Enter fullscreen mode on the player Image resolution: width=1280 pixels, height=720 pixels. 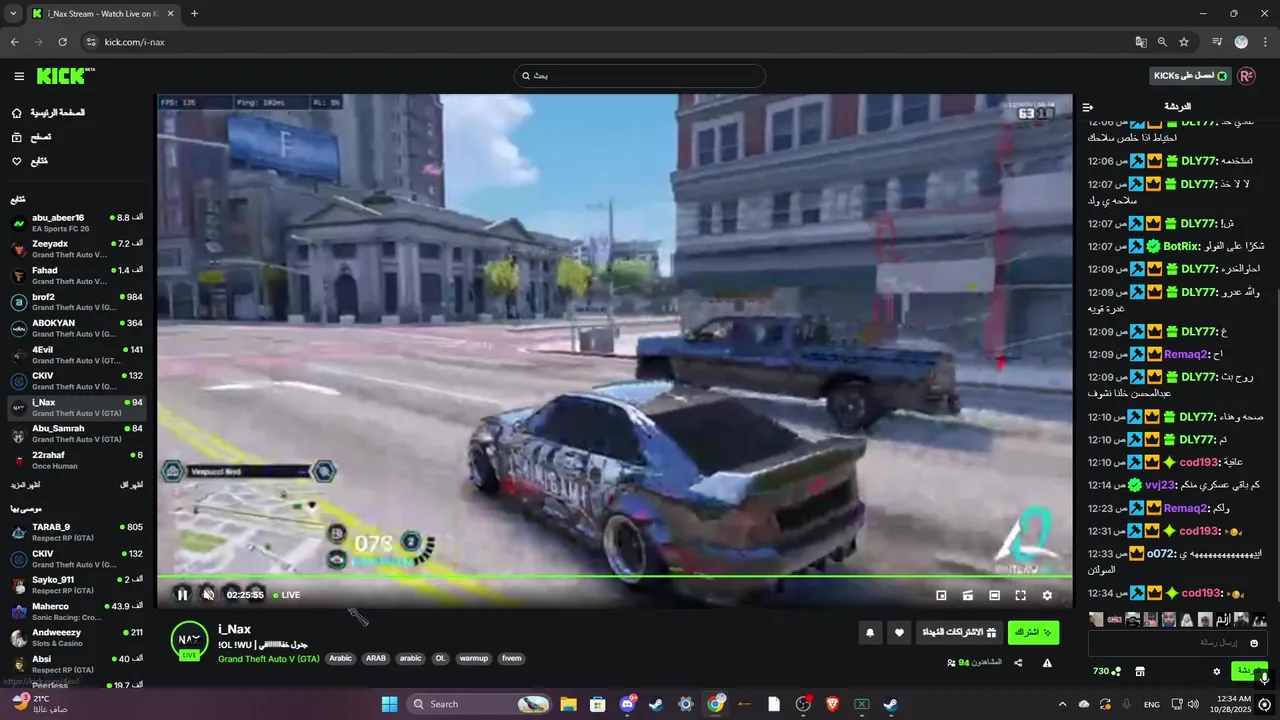pos(1021,595)
